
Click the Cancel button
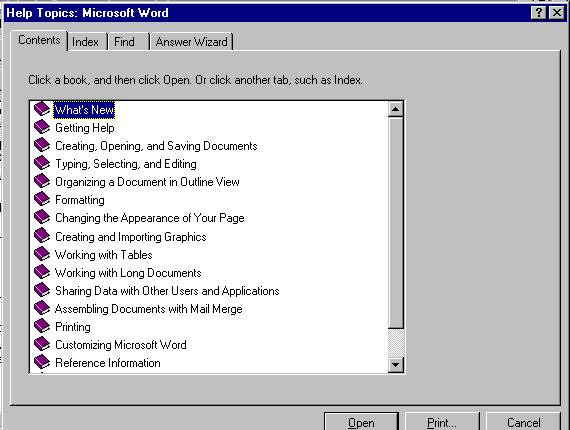tap(523, 422)
